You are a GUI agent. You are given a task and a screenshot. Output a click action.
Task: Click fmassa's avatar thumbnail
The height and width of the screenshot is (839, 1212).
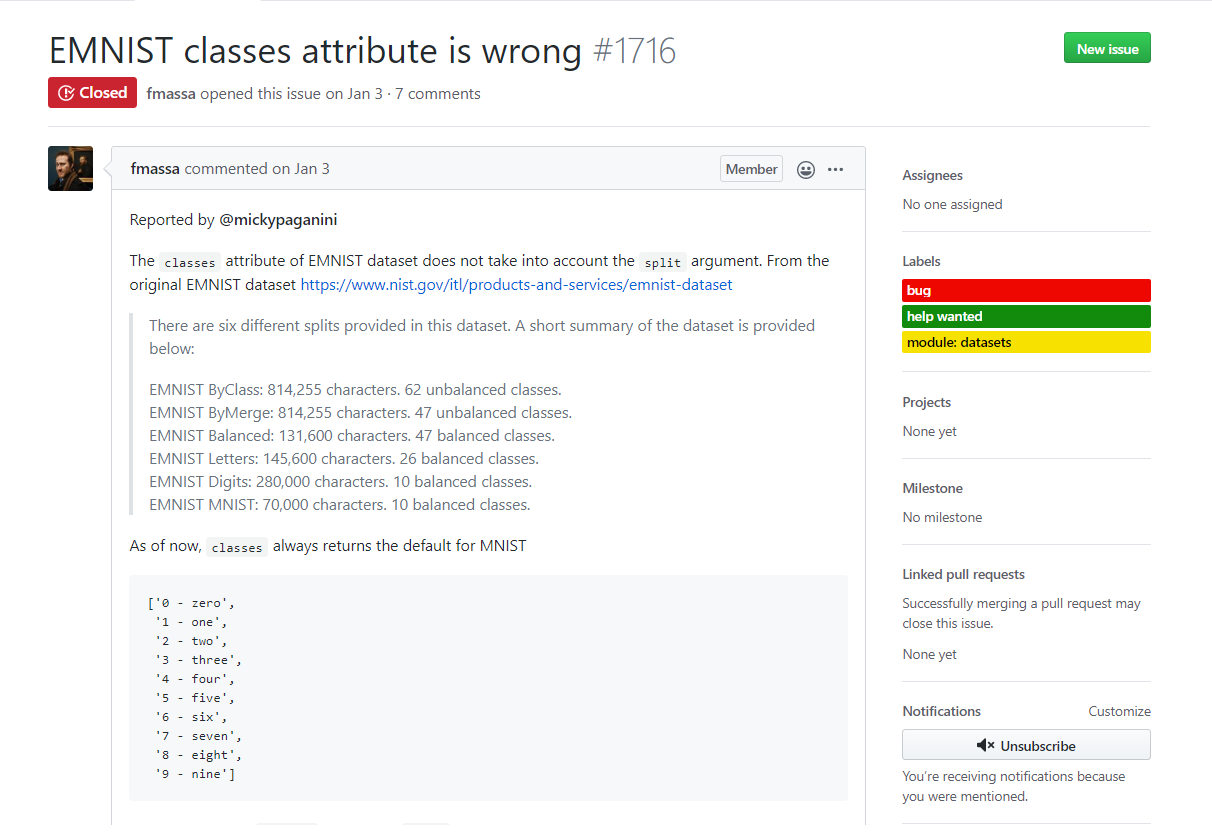click(x=70, y=169)
